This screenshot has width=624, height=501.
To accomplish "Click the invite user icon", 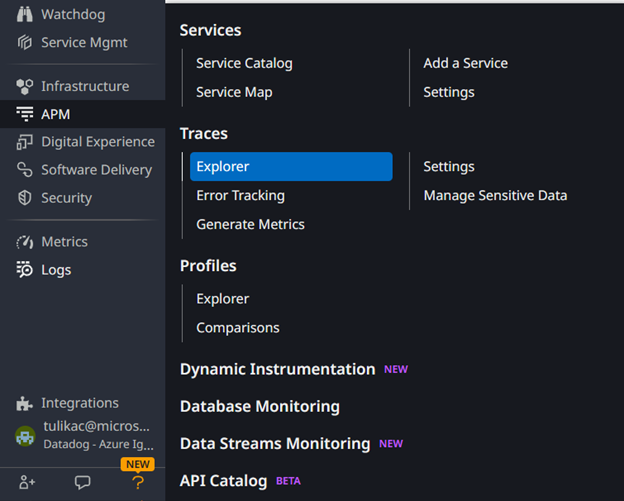I will pos(27,482).
